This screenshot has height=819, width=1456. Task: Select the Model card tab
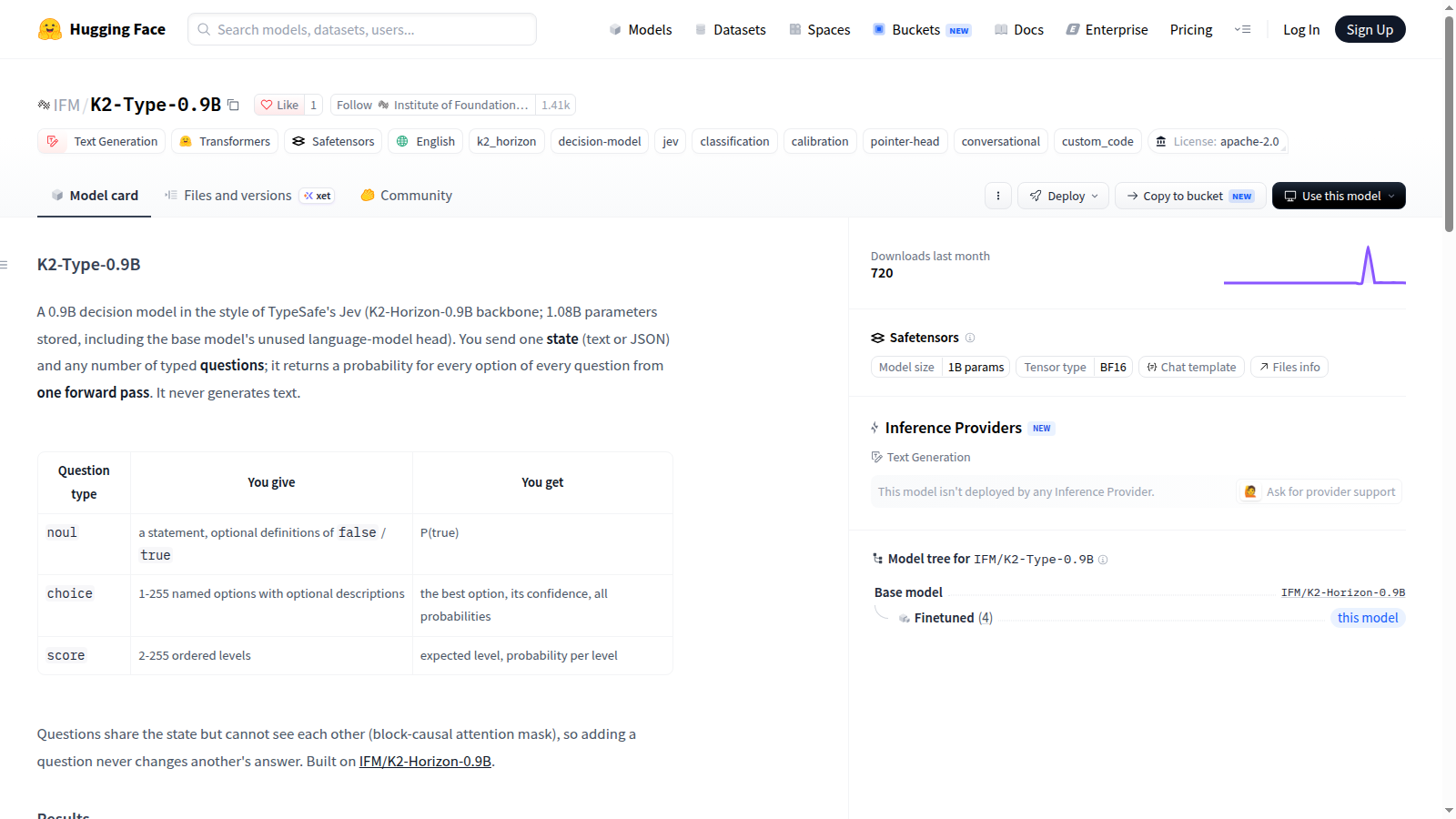[x=94, y=196]
